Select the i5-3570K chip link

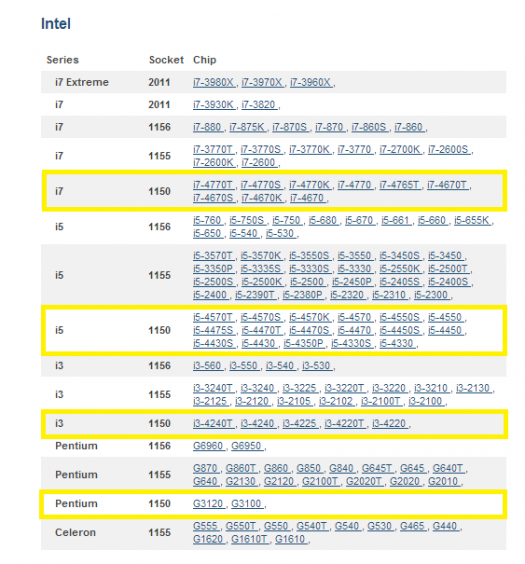[x=261, y=256]
